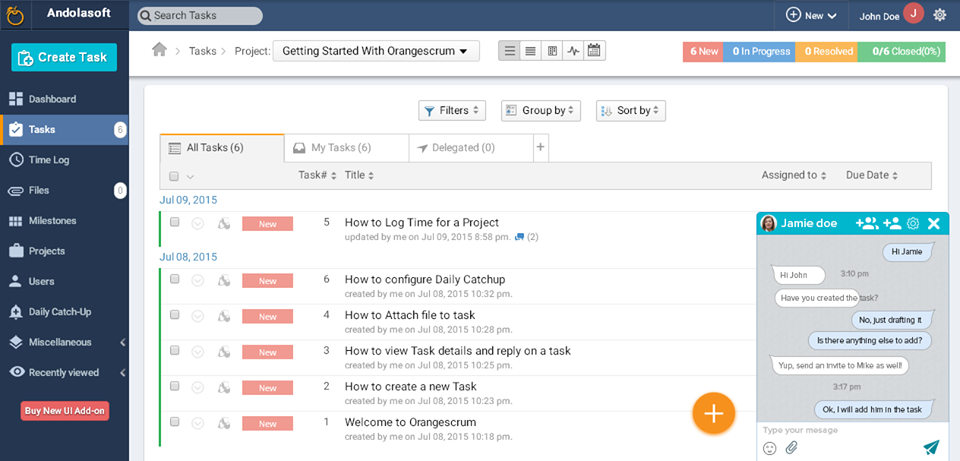Image resolution: width=960 pixels, height=461 pixels.
Task: Switch to list view icon
Action: click(x=509, y=51)
